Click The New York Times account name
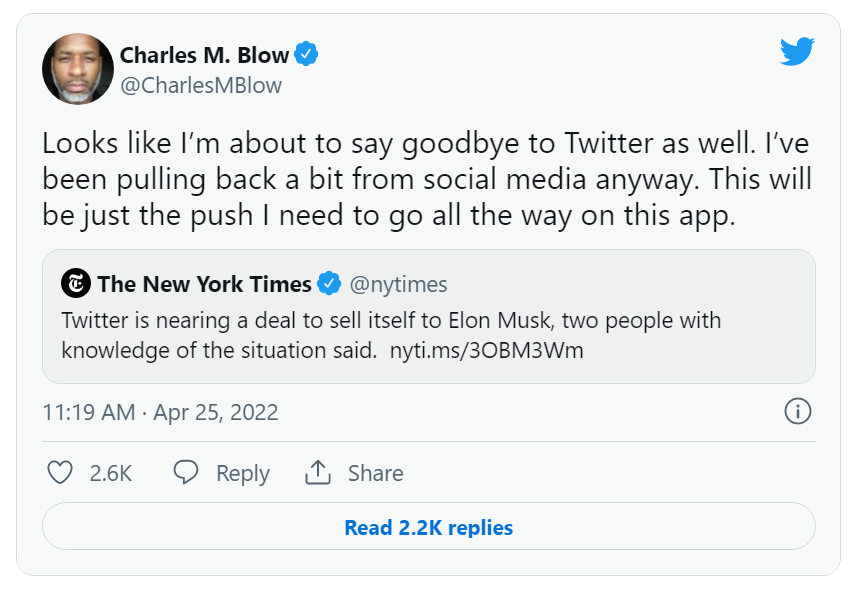Screen dimensions: 859x589 204,284
